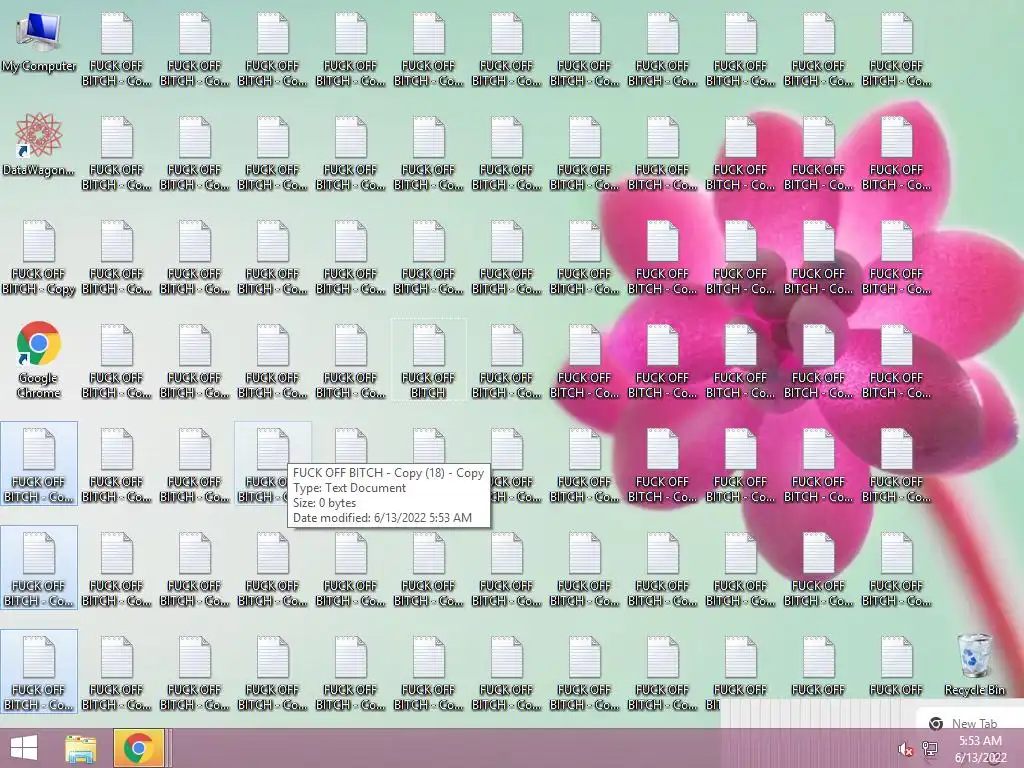Switch to Chrome in the taskbar
This screenshot has width=1024, height=768.
coord(138,748)
